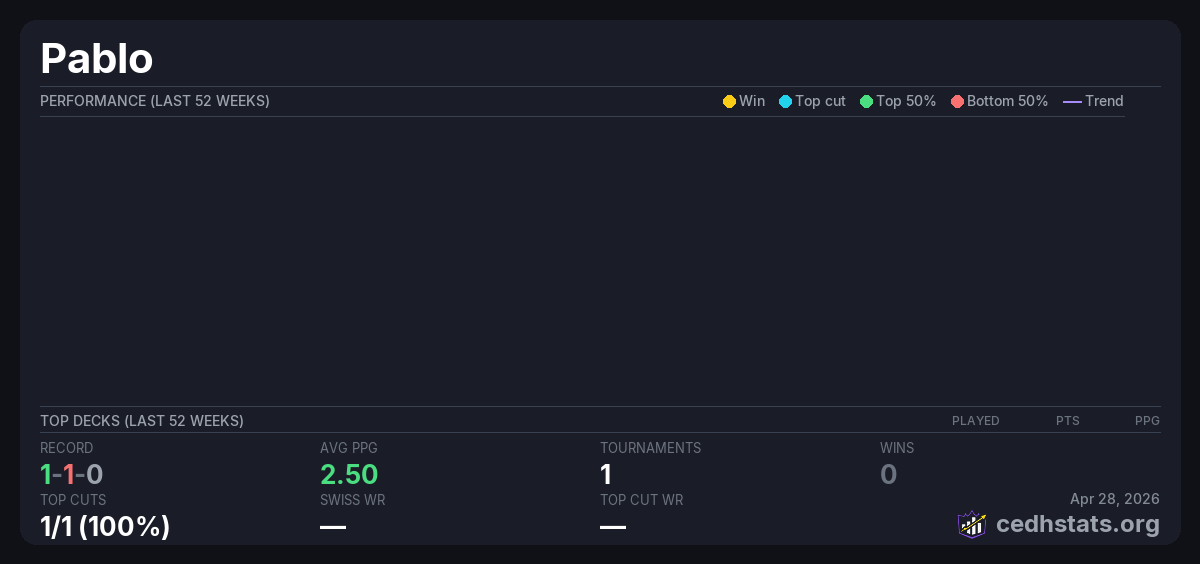Screen dimensions: 1200x564
Task: Click the red Bottom 50% legend dot
Action: pos(957,101)
